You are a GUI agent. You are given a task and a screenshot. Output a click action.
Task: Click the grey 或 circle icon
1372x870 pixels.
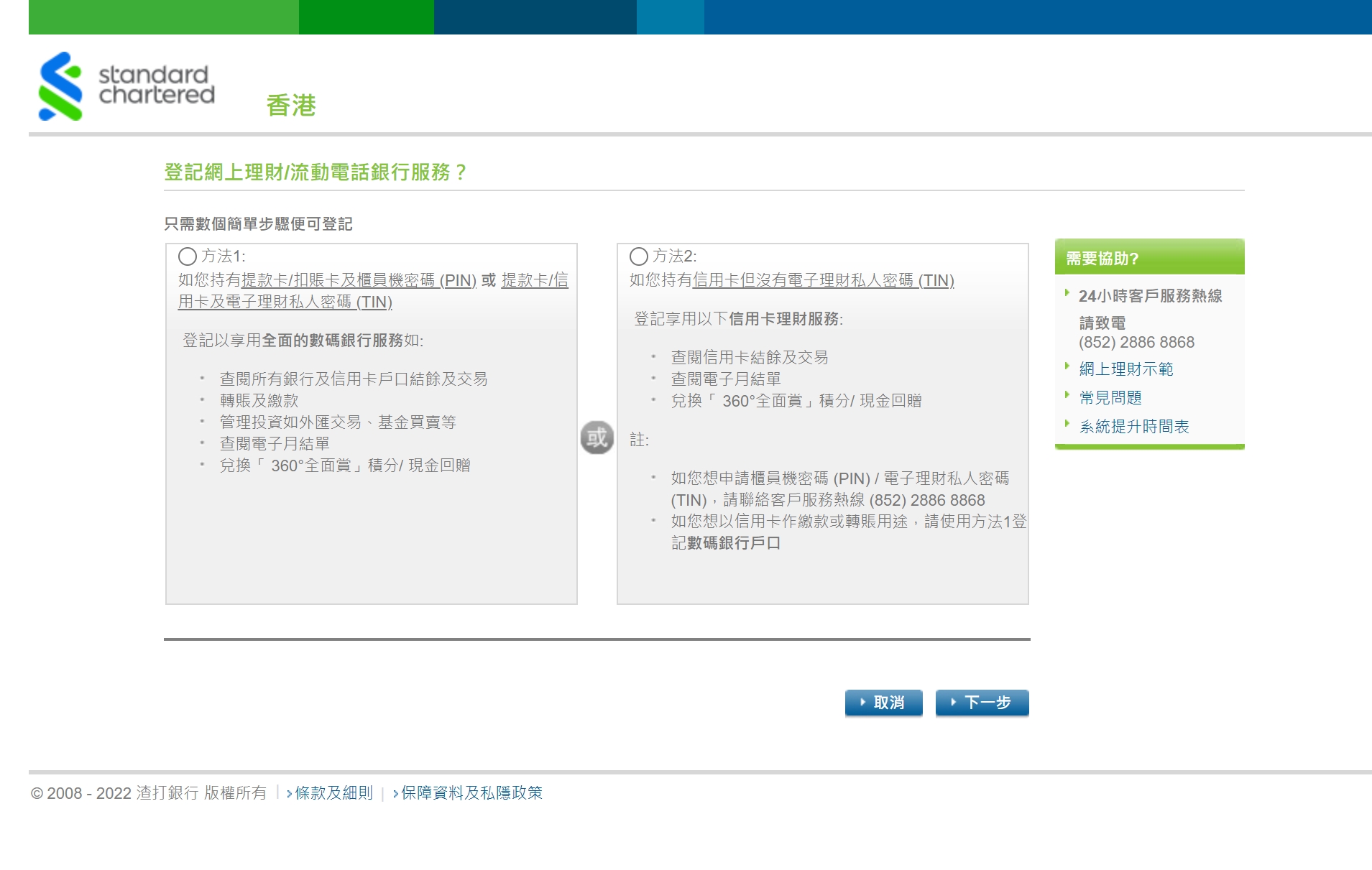(597, 438)
